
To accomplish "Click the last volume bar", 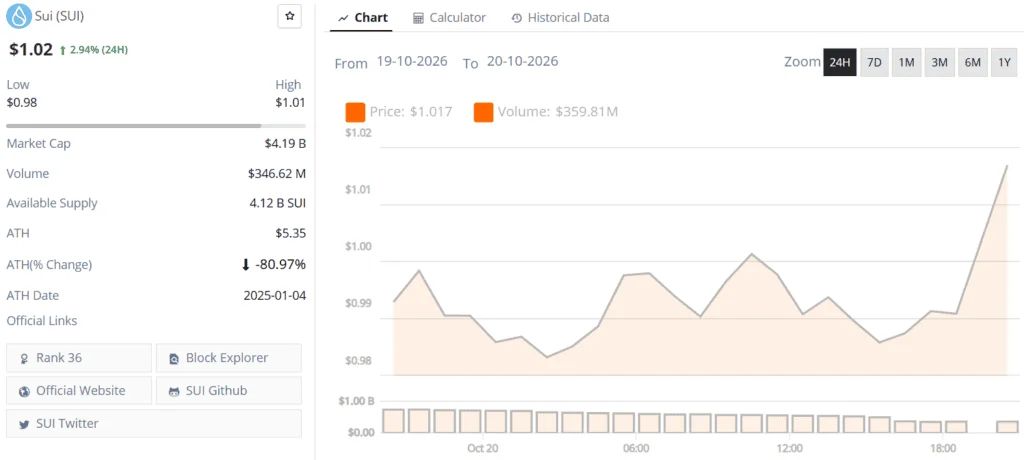I will click(1007, 427).
